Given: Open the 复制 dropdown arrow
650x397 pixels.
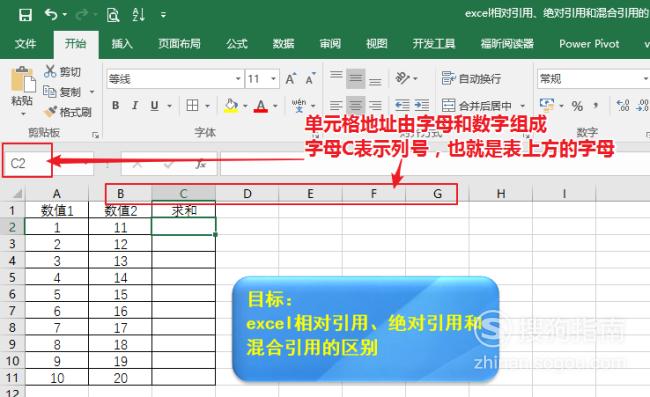Looking at the screenshot, I should point(92,92).
